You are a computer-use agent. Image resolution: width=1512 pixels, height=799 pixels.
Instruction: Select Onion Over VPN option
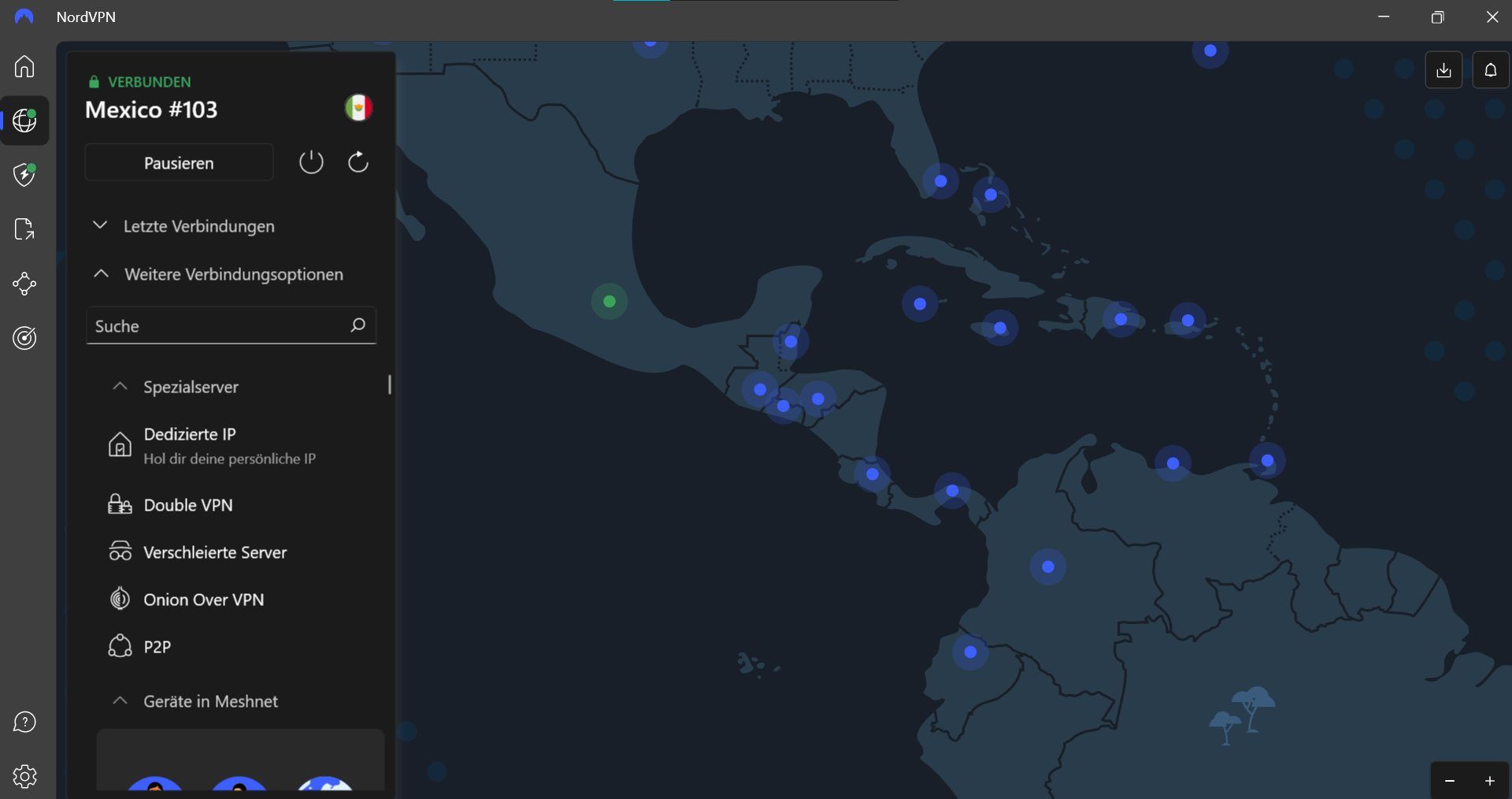pyautogui.click(x=204, y=600)
